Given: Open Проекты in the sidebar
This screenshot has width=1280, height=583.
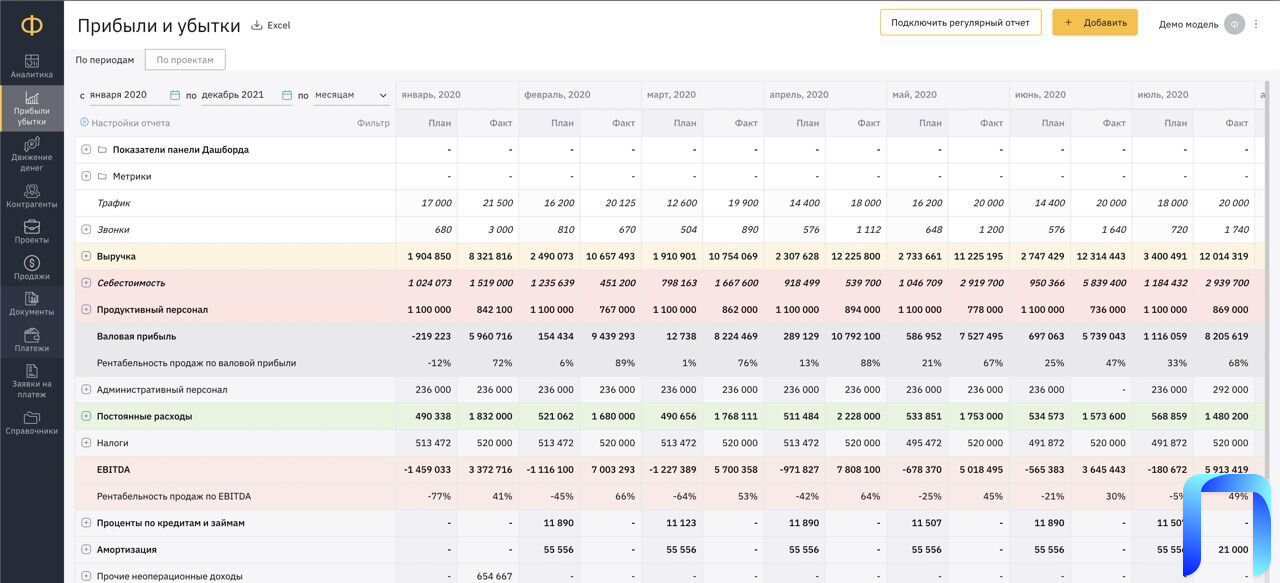Looking at the screenshot, I should click(x=32, y=233).
